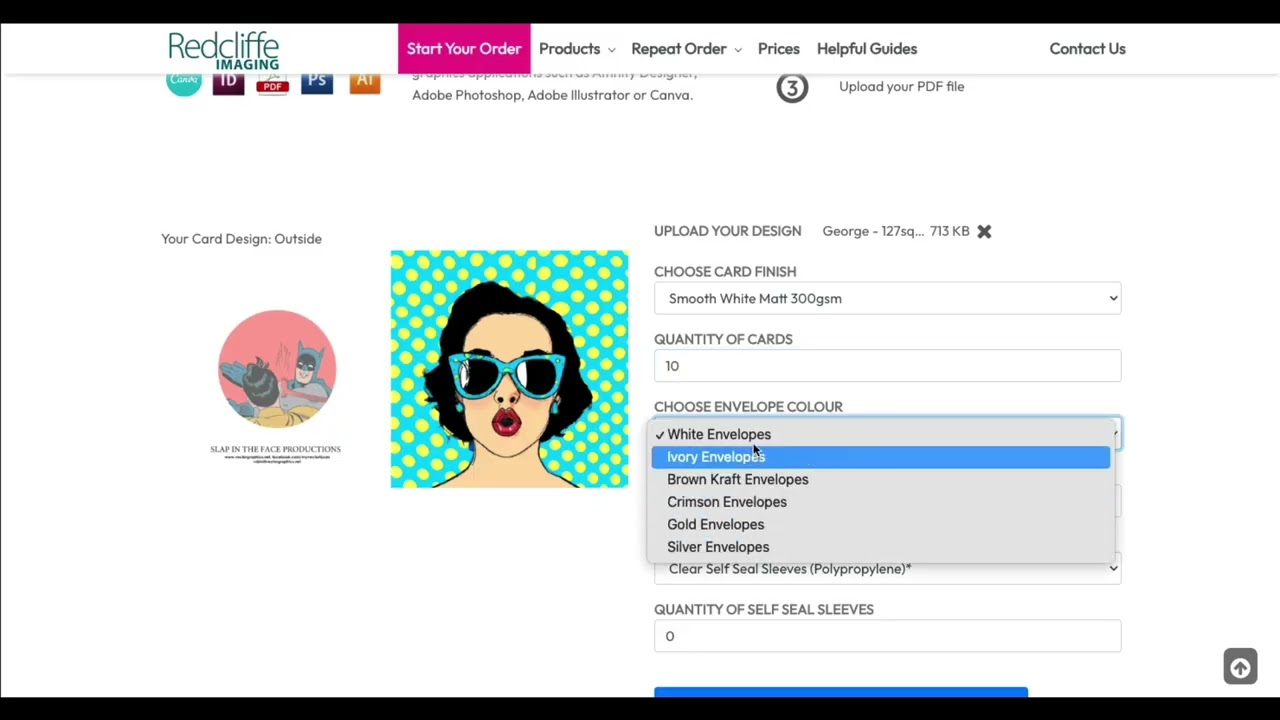The height and width of the screenshot is (720, 1280).
Task: Click Your Card Design: Outside label
Action: coord(241,239)
